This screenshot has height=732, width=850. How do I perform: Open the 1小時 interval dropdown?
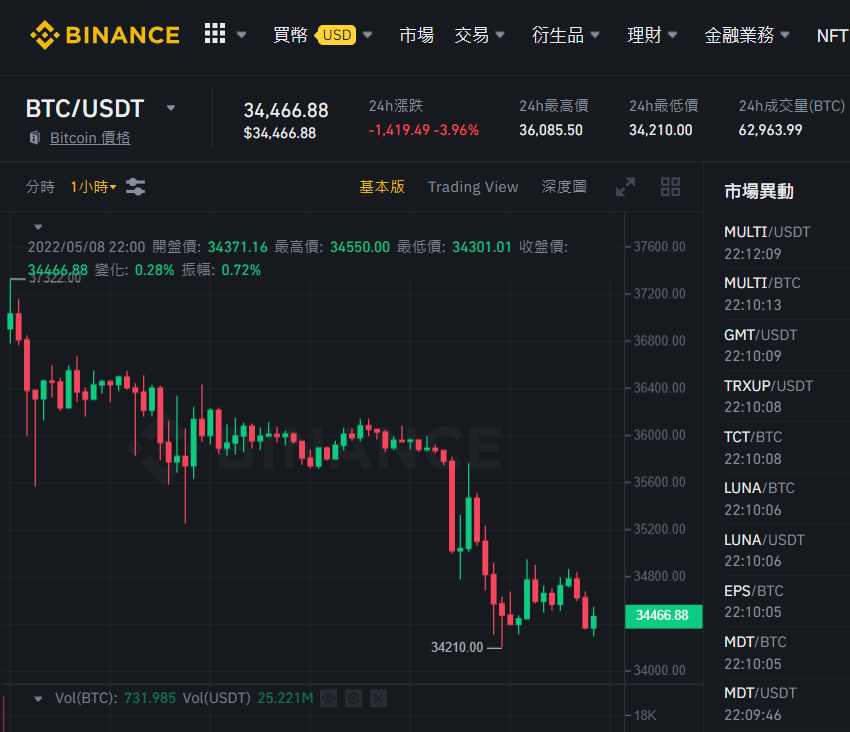point(93,187)
